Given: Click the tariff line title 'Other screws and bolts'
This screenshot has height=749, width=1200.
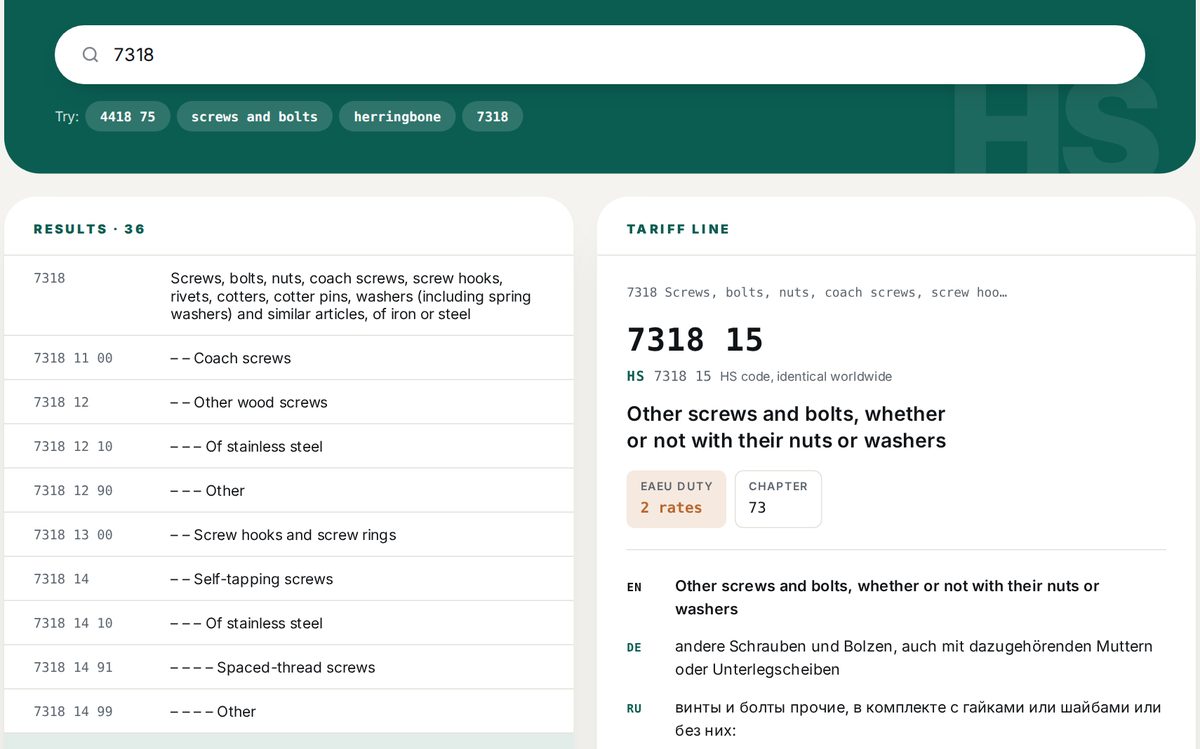Looking at the screenshot, I should (786, 427).
